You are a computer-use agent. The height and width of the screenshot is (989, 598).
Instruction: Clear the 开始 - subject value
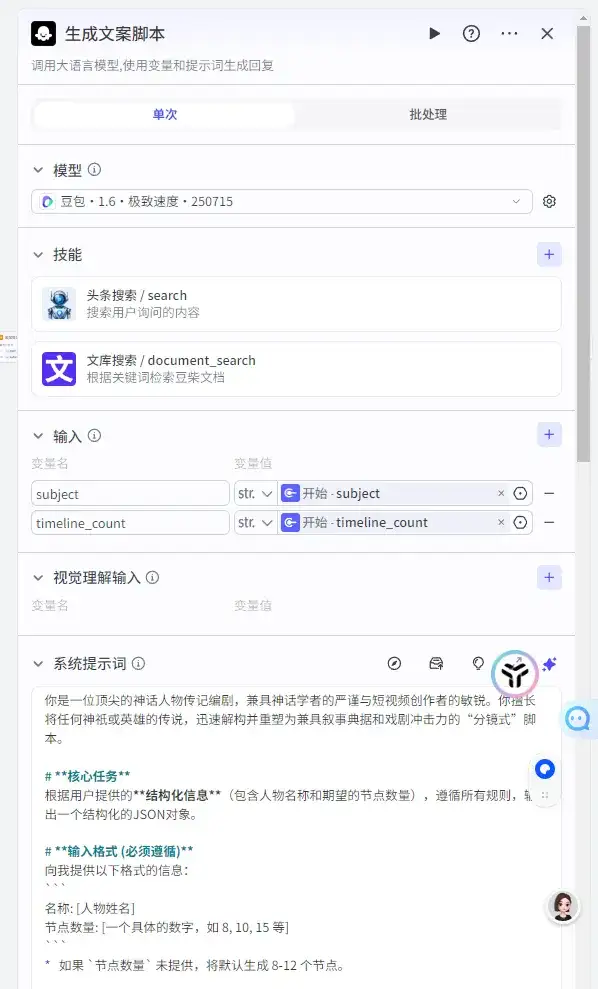[501, 493]
